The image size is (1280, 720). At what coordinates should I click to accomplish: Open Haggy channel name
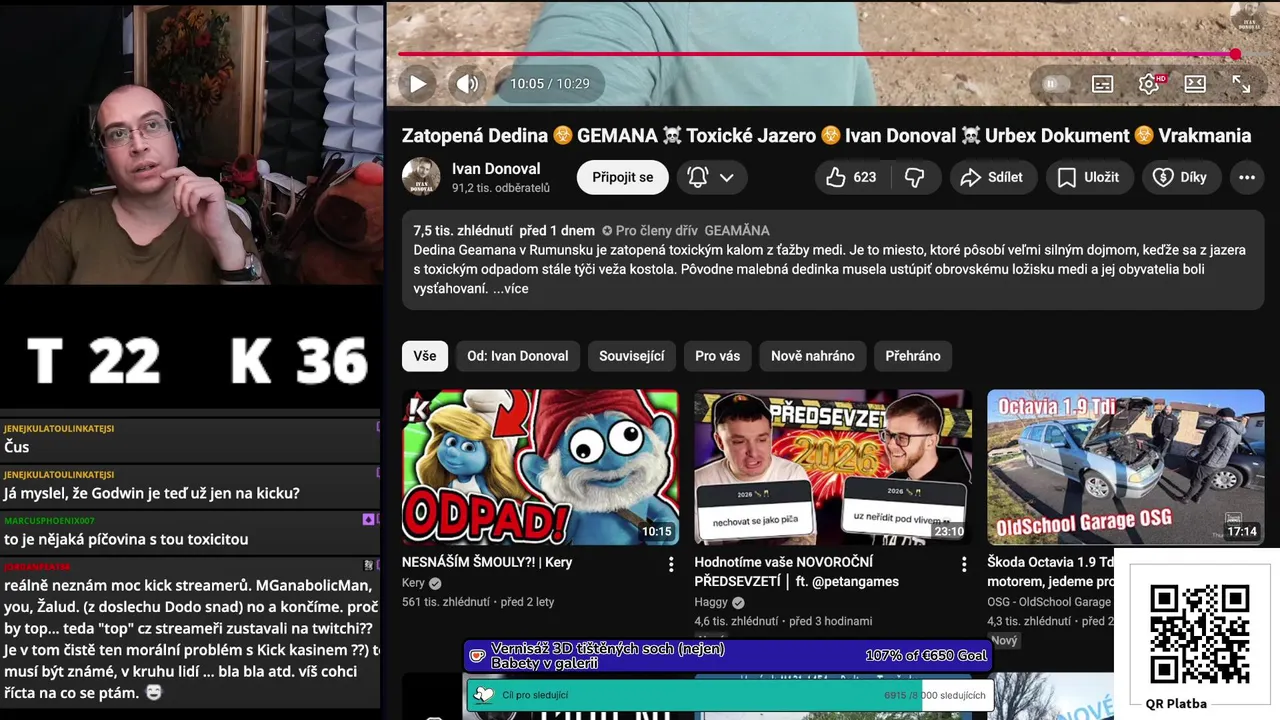point(713,603)
